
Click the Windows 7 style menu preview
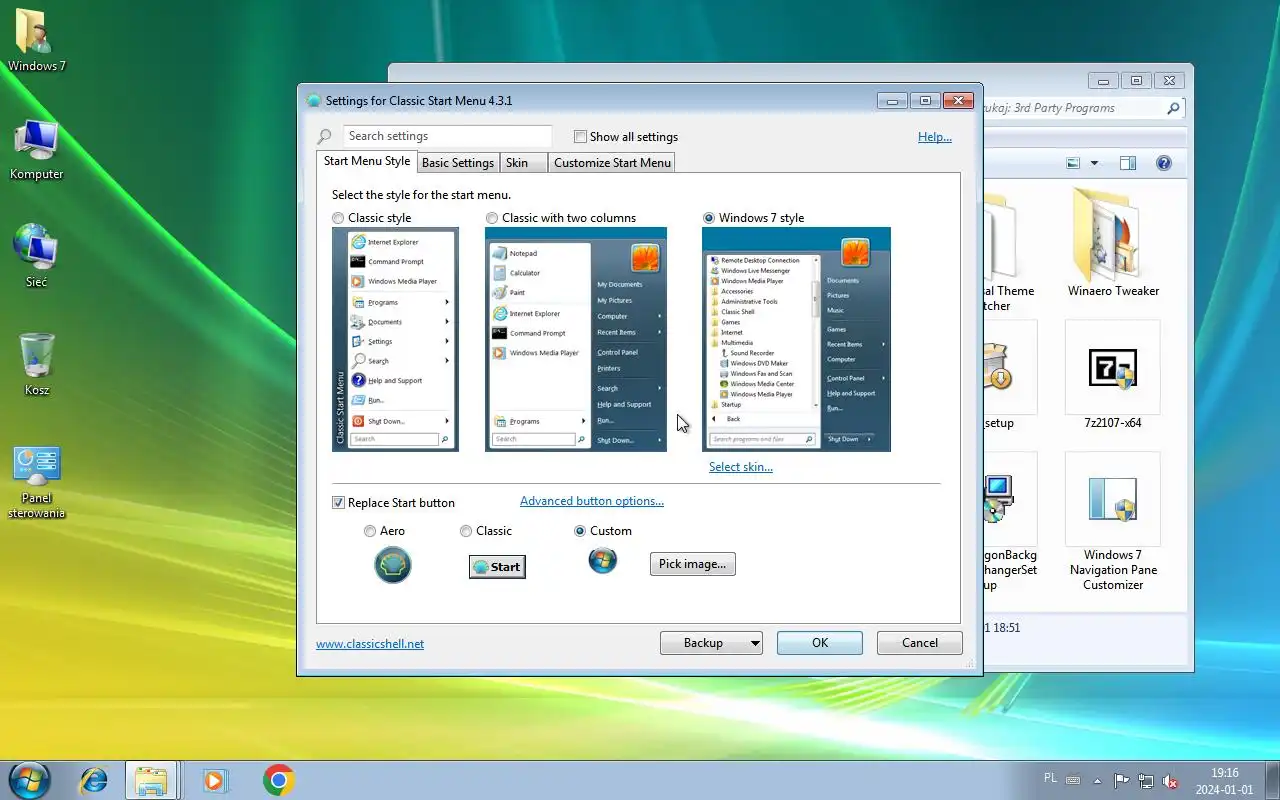pos(796,339)
